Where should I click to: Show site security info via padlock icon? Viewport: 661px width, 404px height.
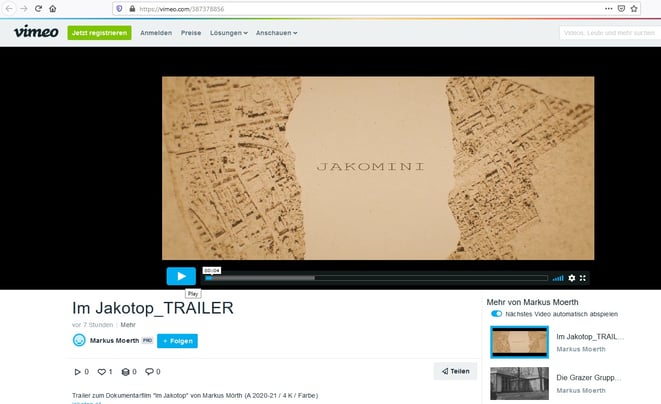132,8
